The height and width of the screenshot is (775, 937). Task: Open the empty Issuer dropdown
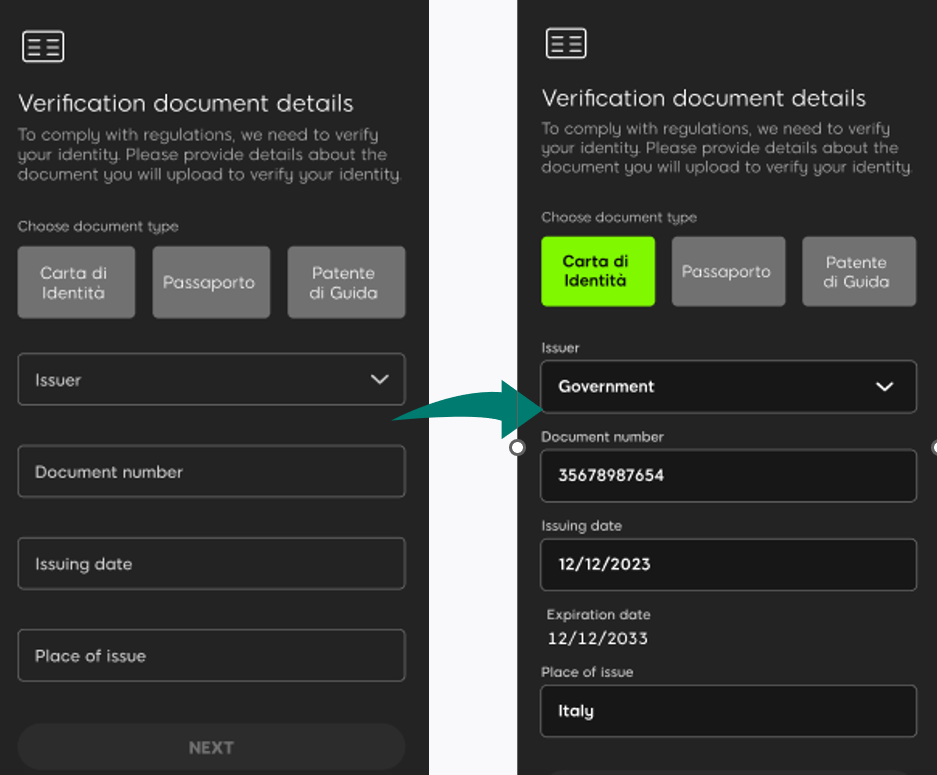pos(200,380)
